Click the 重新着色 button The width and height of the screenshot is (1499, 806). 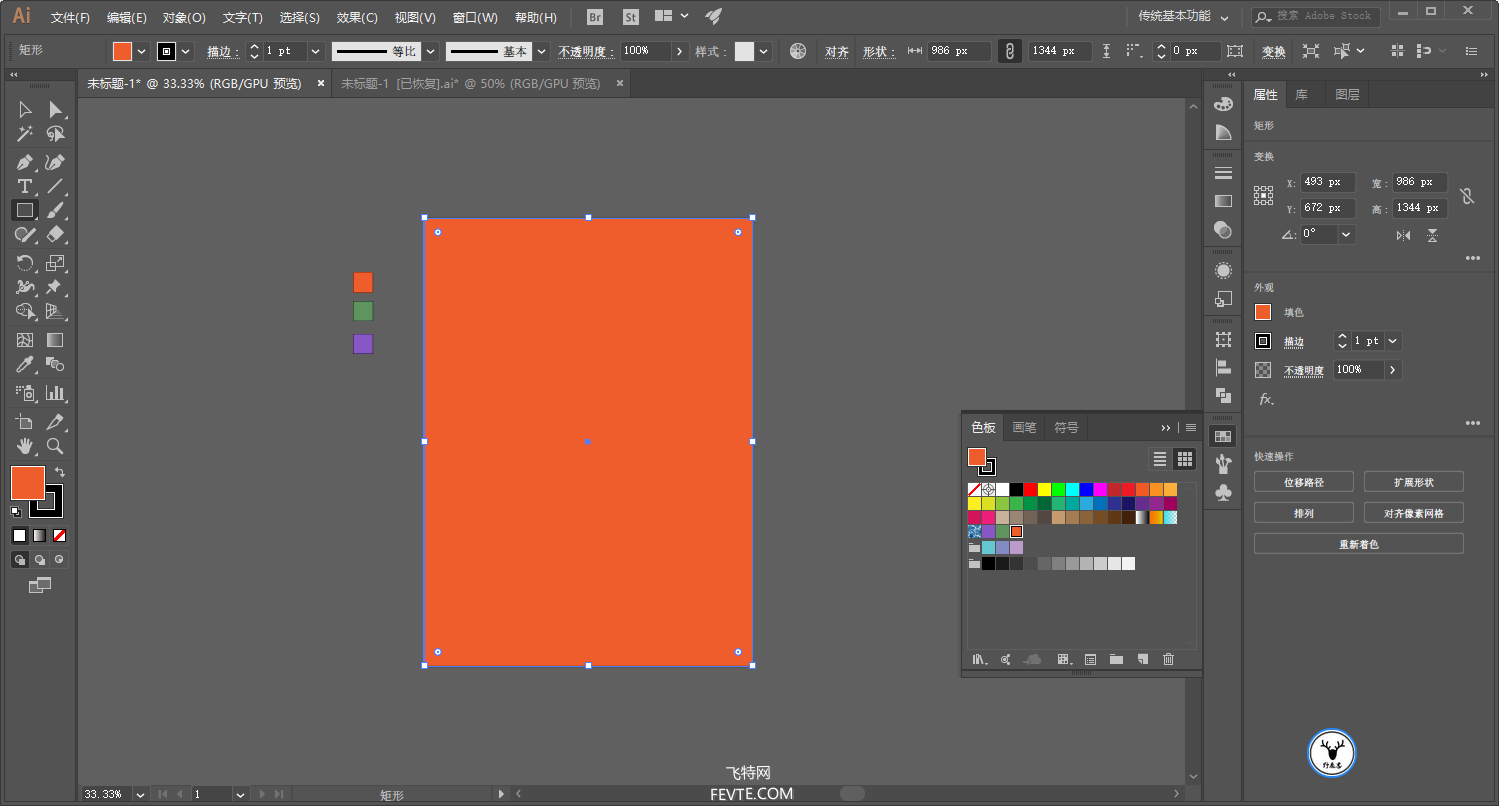coord(1358,544)
